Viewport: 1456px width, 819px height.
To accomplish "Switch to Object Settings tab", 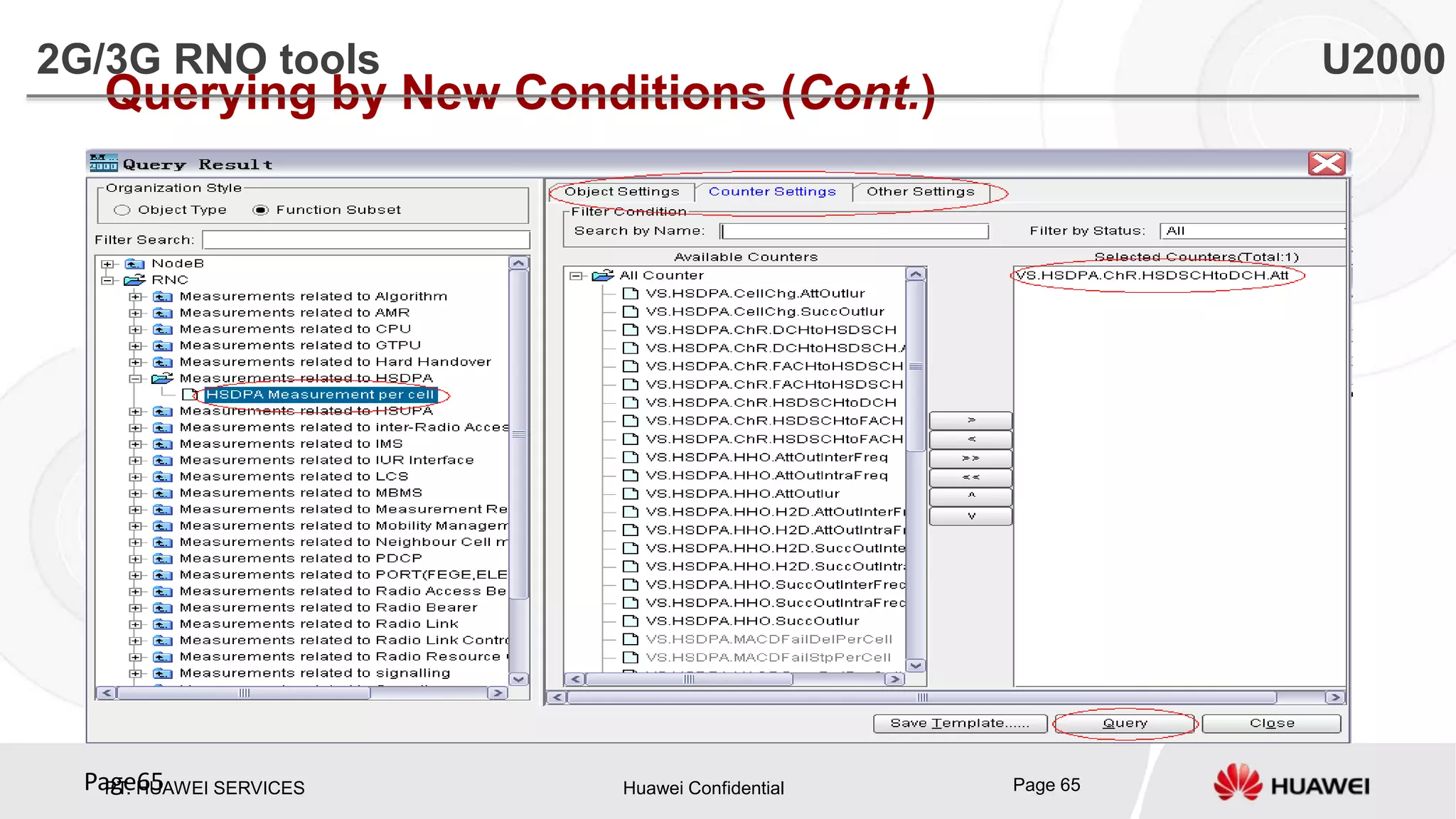I will [x=622, y=192].
